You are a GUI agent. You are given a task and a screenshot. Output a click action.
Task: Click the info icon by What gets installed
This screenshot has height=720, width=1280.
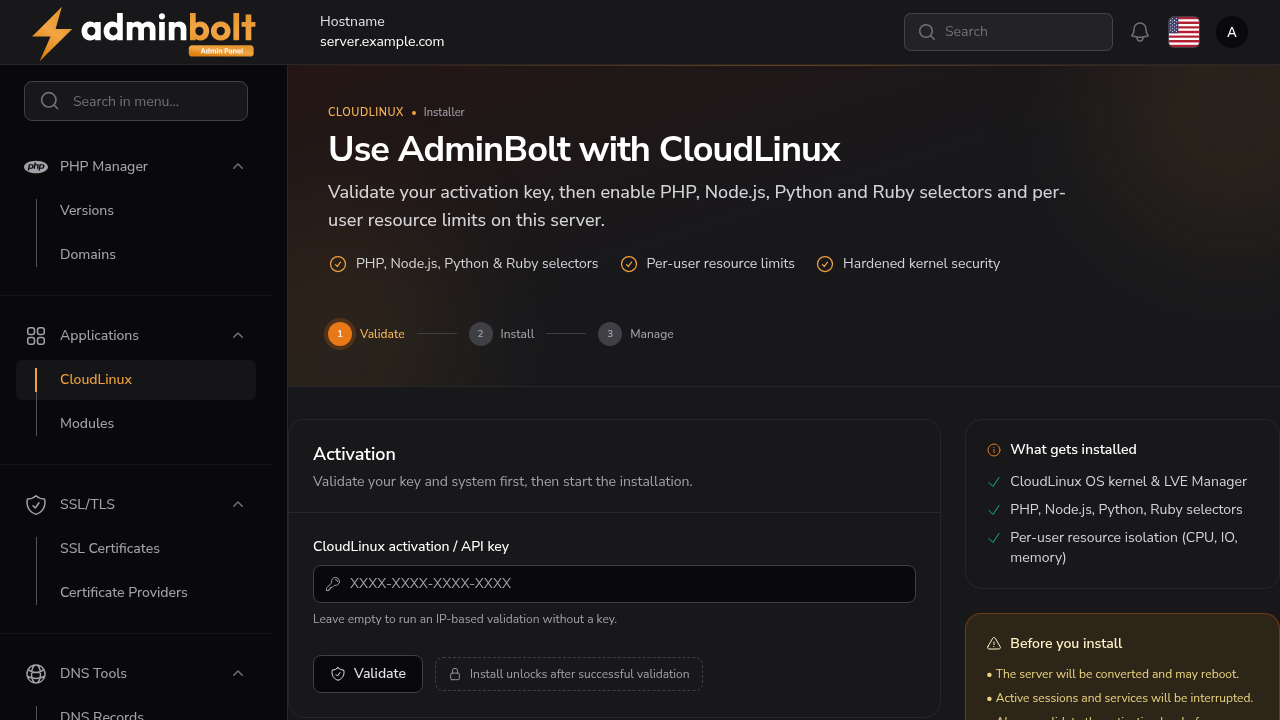coord(994,450)
